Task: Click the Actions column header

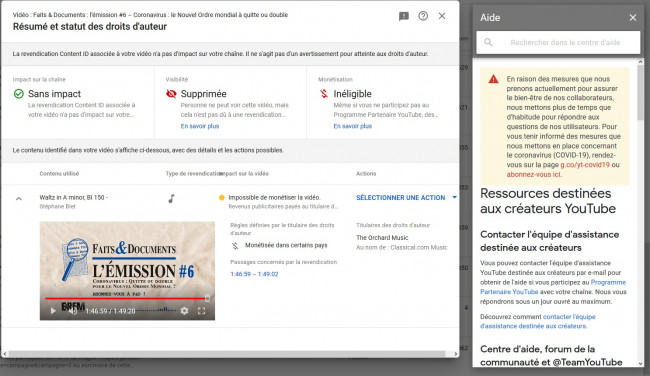Action: click(x=366, y=174)
